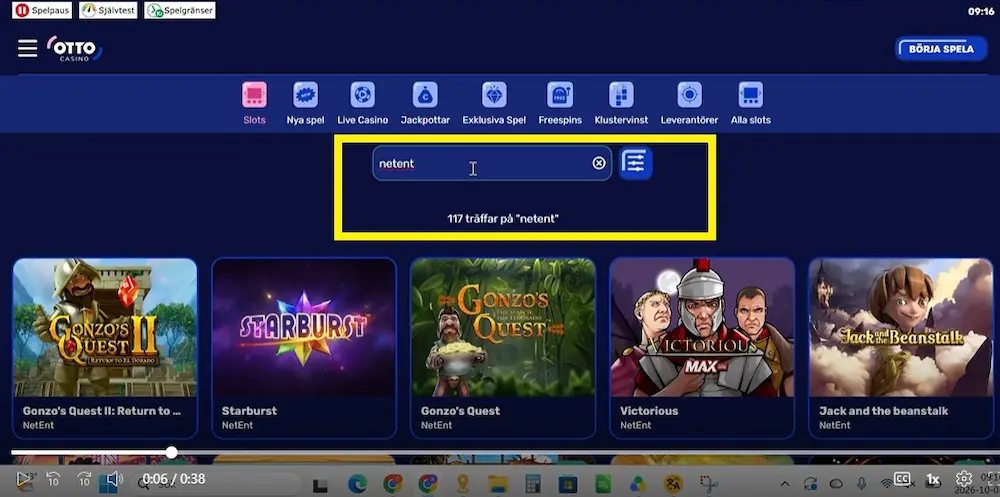Mute the video with the speaker icon
The image size is (1000, 497).
click(x=114, y=478)
